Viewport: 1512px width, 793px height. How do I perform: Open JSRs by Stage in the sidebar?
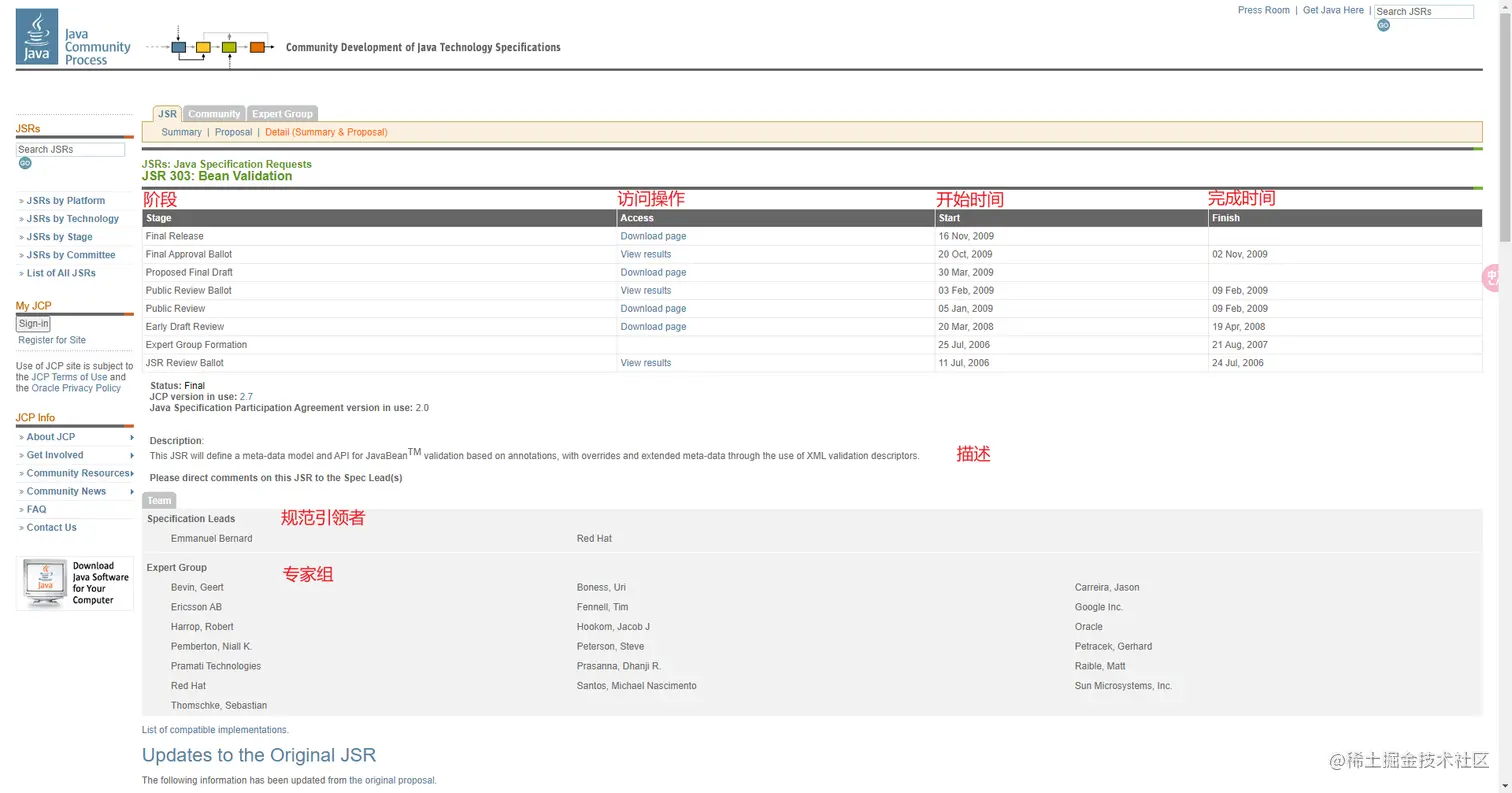[59, 237]
